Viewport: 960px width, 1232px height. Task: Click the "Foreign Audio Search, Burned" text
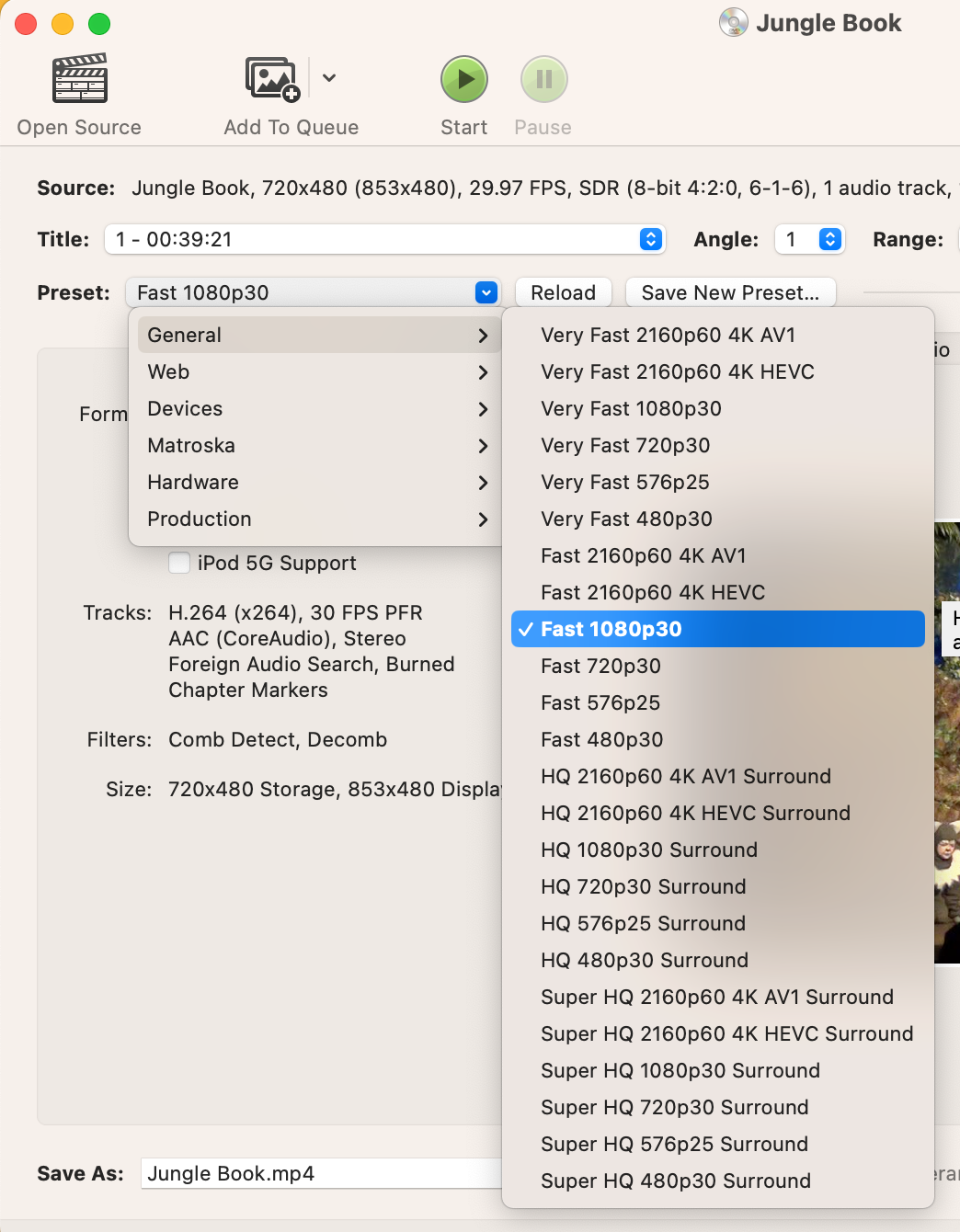pos(312,664)
